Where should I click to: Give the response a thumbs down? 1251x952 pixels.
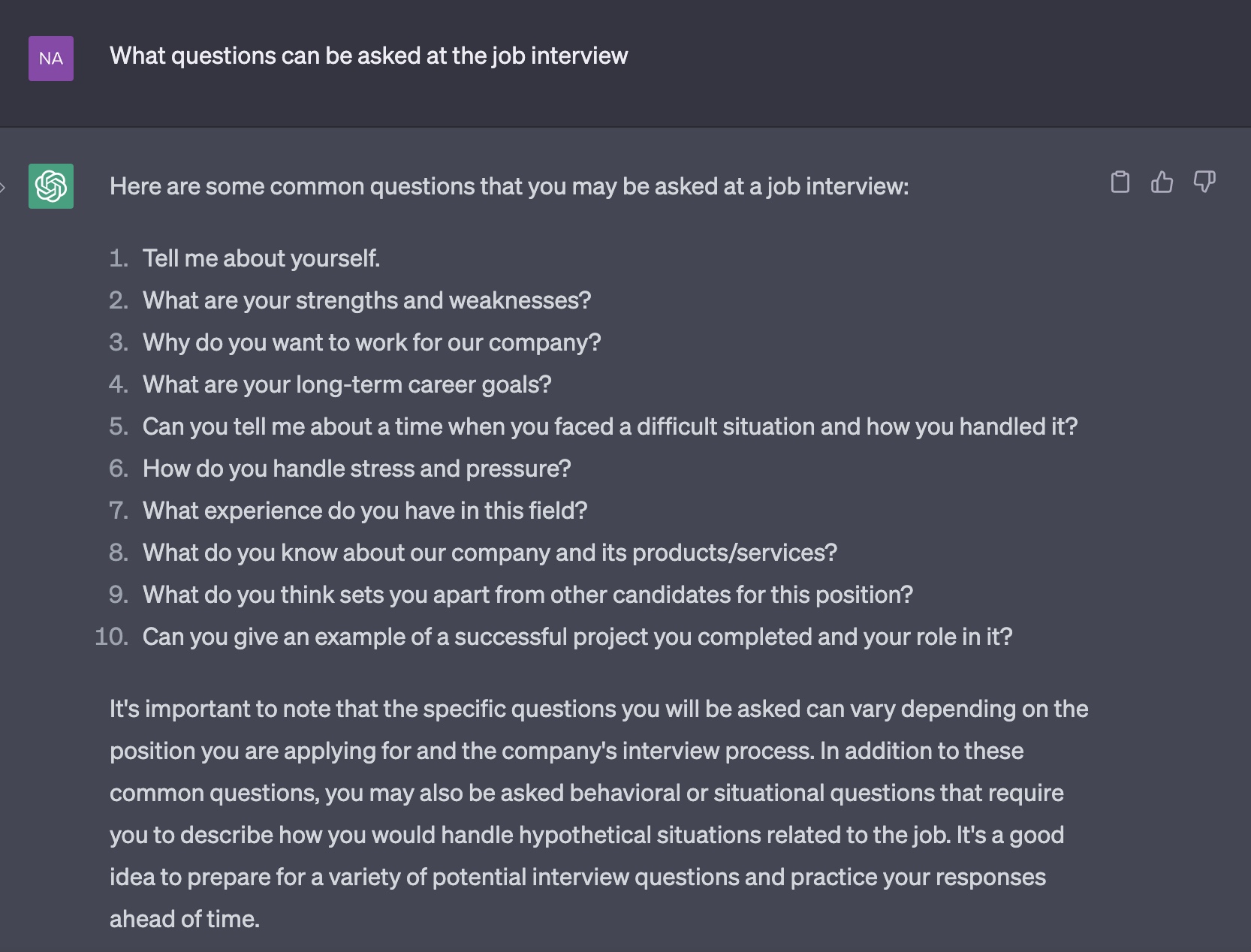click(1204, 182)
